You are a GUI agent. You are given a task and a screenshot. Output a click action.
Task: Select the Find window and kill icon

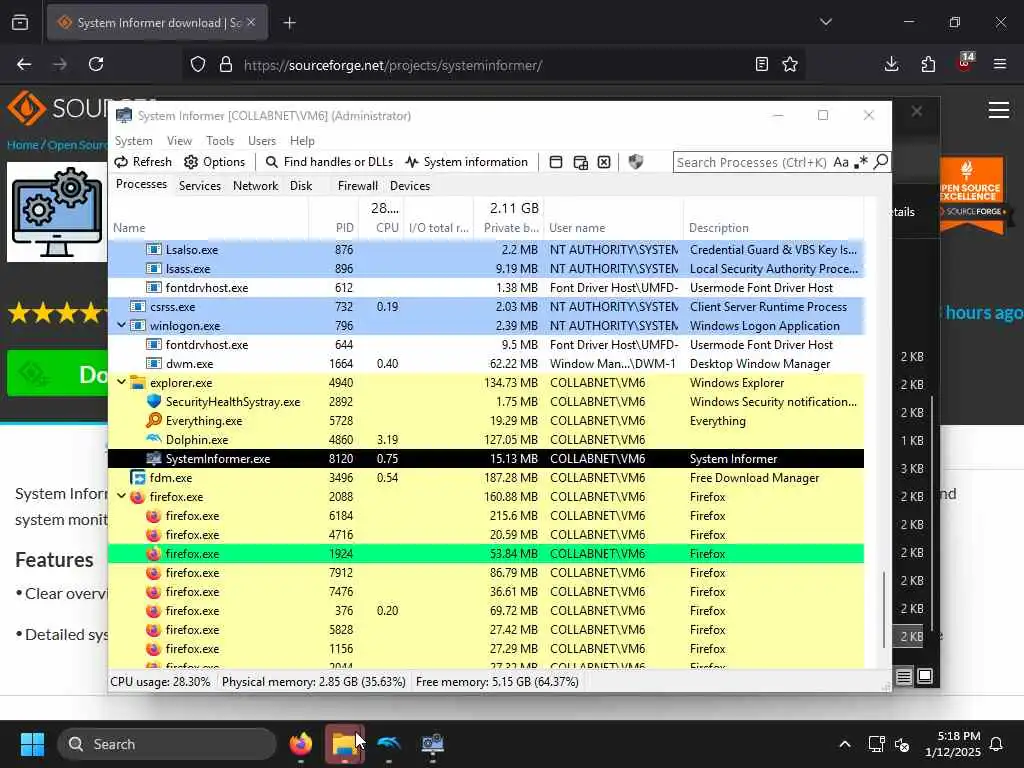click(604, 162)
